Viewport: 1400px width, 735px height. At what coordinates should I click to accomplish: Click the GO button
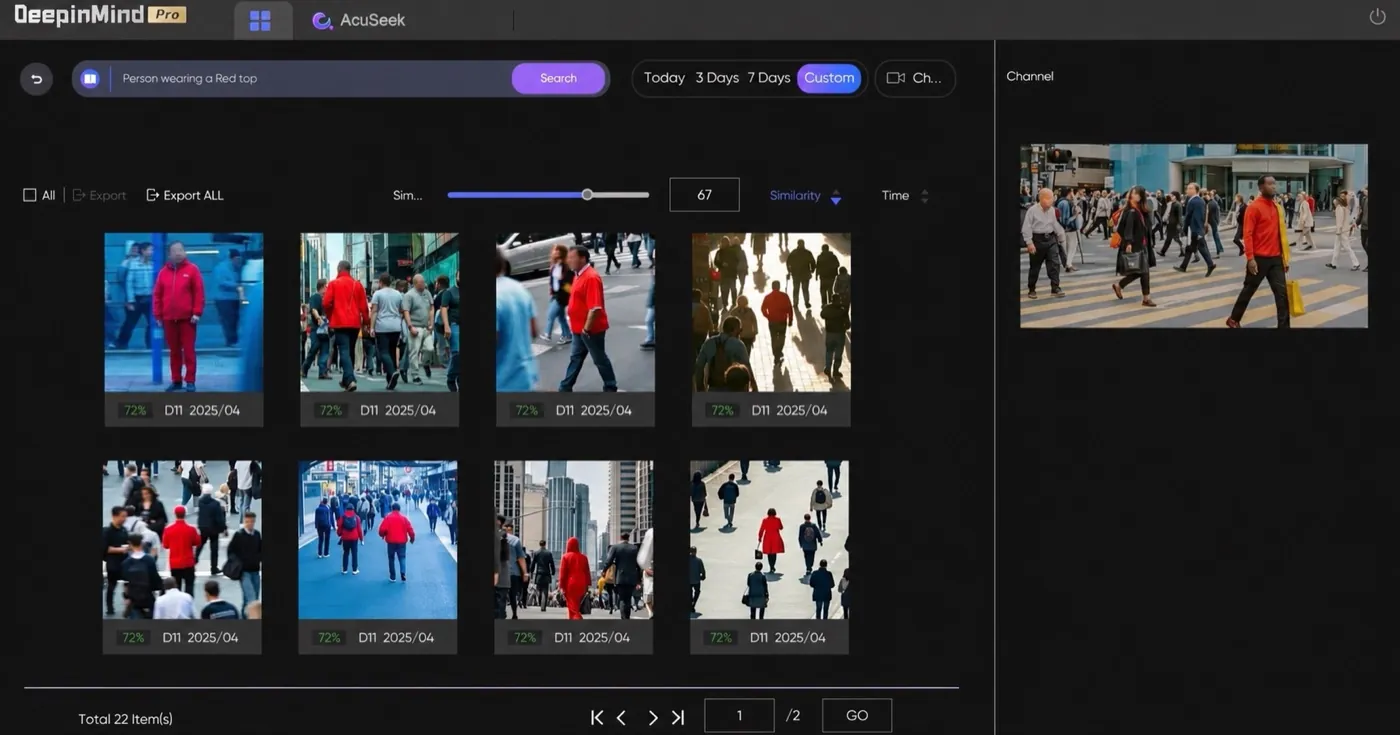pyautogui.click(x=857, y=715)
